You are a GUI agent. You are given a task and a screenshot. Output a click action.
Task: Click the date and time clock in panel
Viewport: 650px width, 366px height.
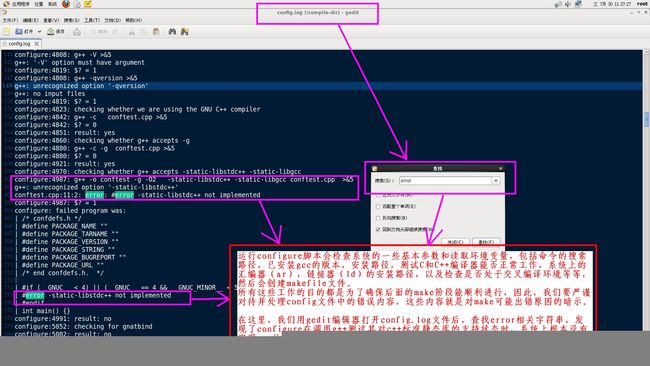point(611,4)
